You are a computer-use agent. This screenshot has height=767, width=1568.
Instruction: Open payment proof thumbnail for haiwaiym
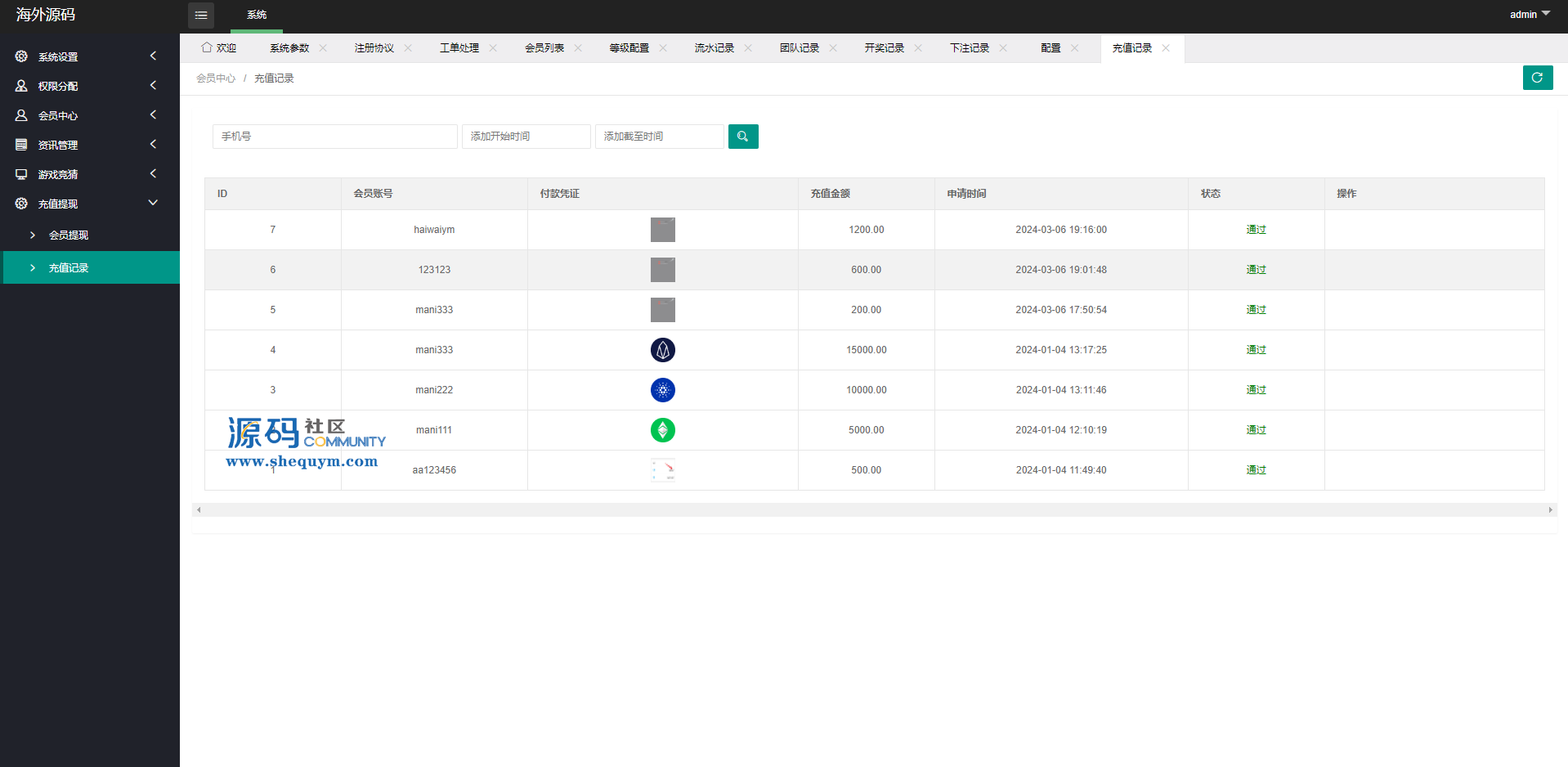click(663, 230)
